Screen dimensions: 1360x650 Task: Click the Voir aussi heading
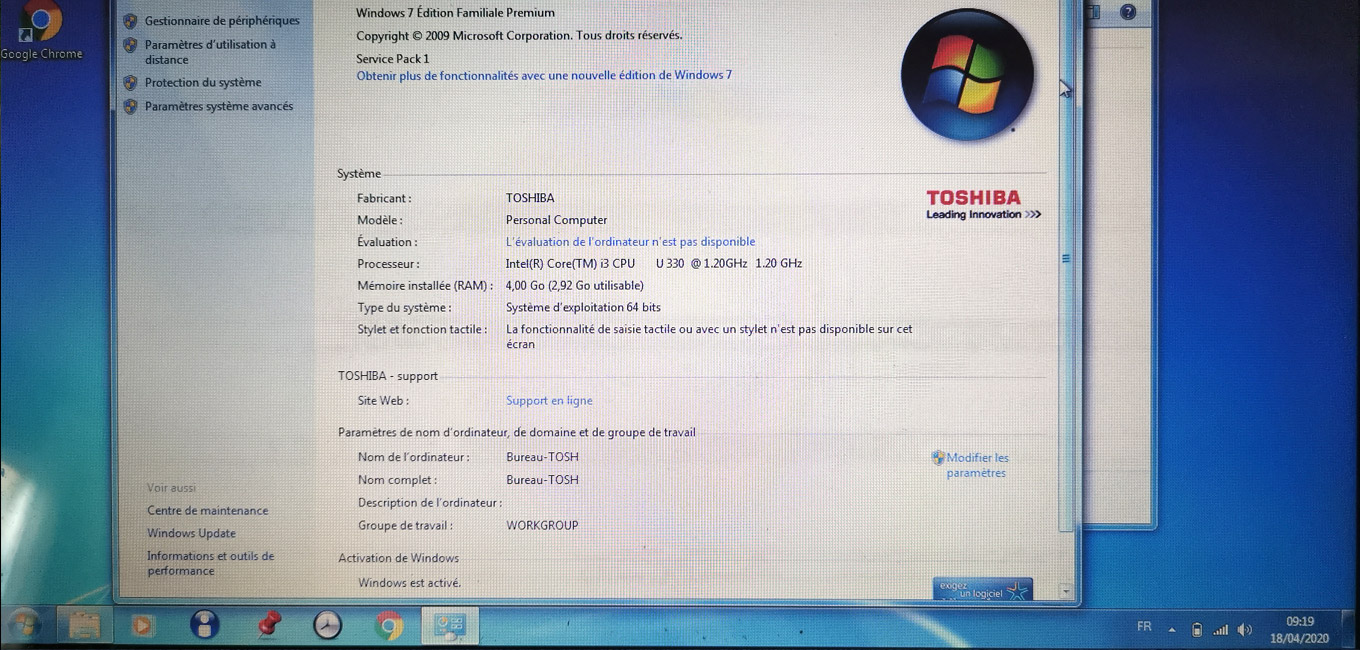coord(172,488)
